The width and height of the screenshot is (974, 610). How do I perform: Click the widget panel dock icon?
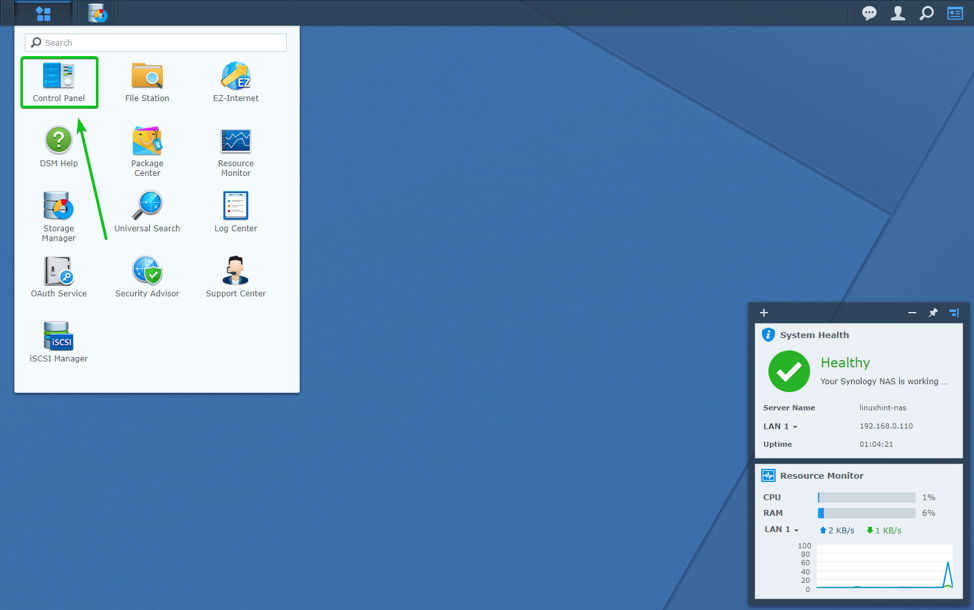point(954,312)
